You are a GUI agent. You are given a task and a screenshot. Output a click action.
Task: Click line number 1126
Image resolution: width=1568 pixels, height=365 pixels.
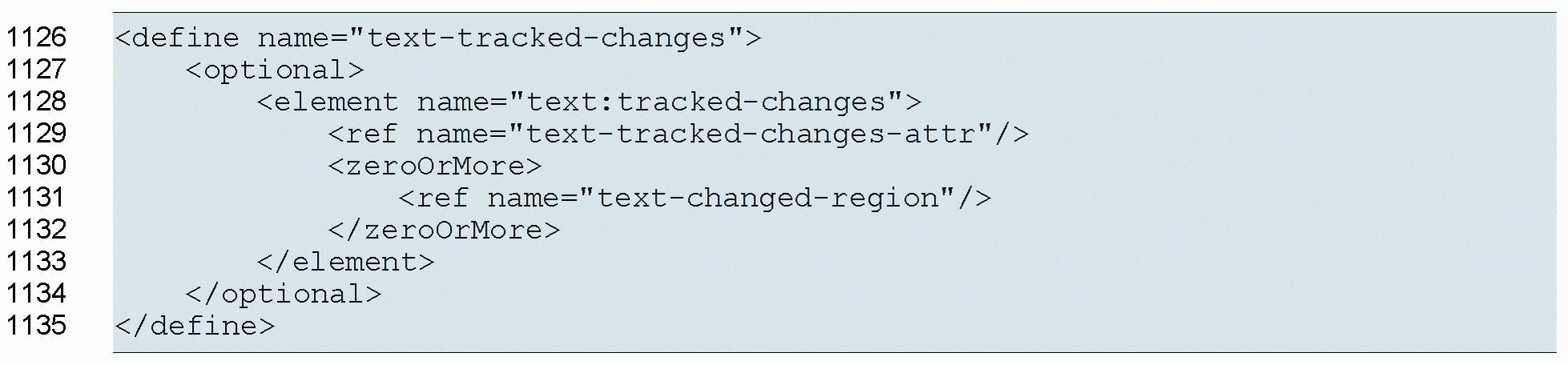coord(36,38)
